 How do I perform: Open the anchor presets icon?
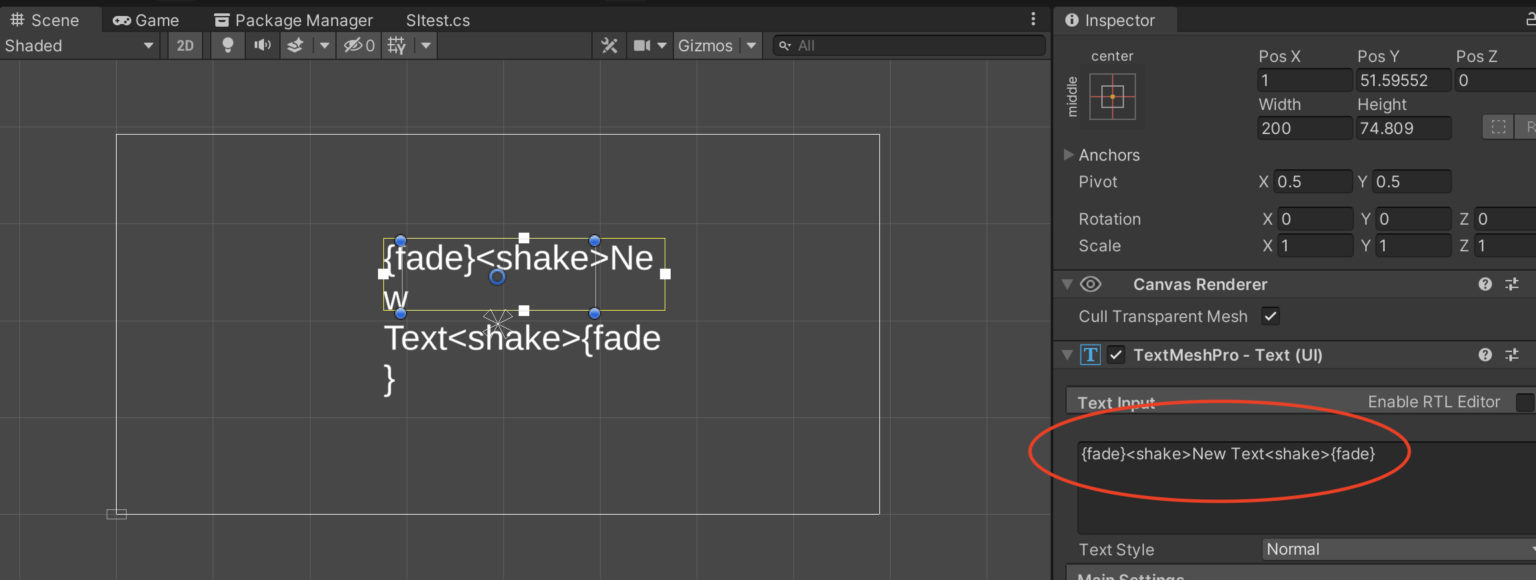coord(1113,96)
